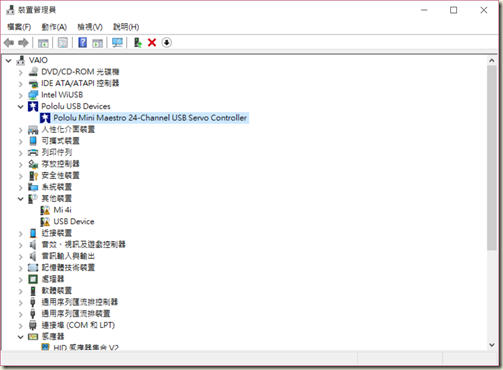The width and height of the screenshot is (503, 370).
Task: Toggle the action pane toolbar icon
Action: pos(97,43)
